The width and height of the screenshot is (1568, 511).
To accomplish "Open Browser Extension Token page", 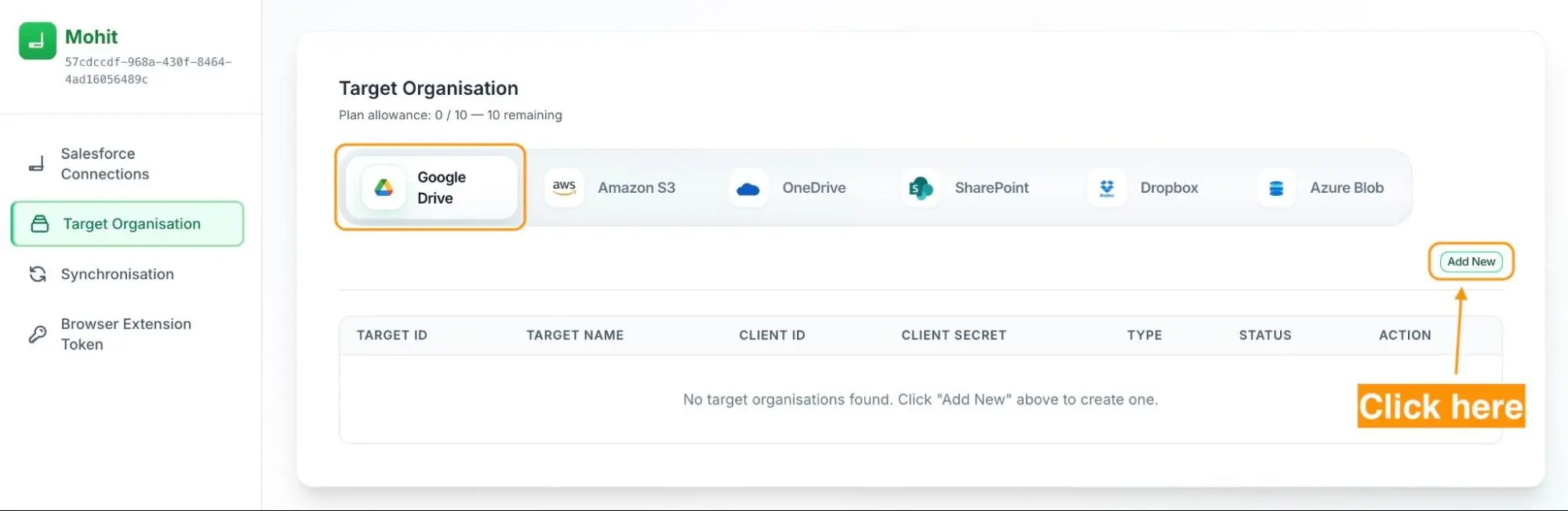I will pos(128,334).
